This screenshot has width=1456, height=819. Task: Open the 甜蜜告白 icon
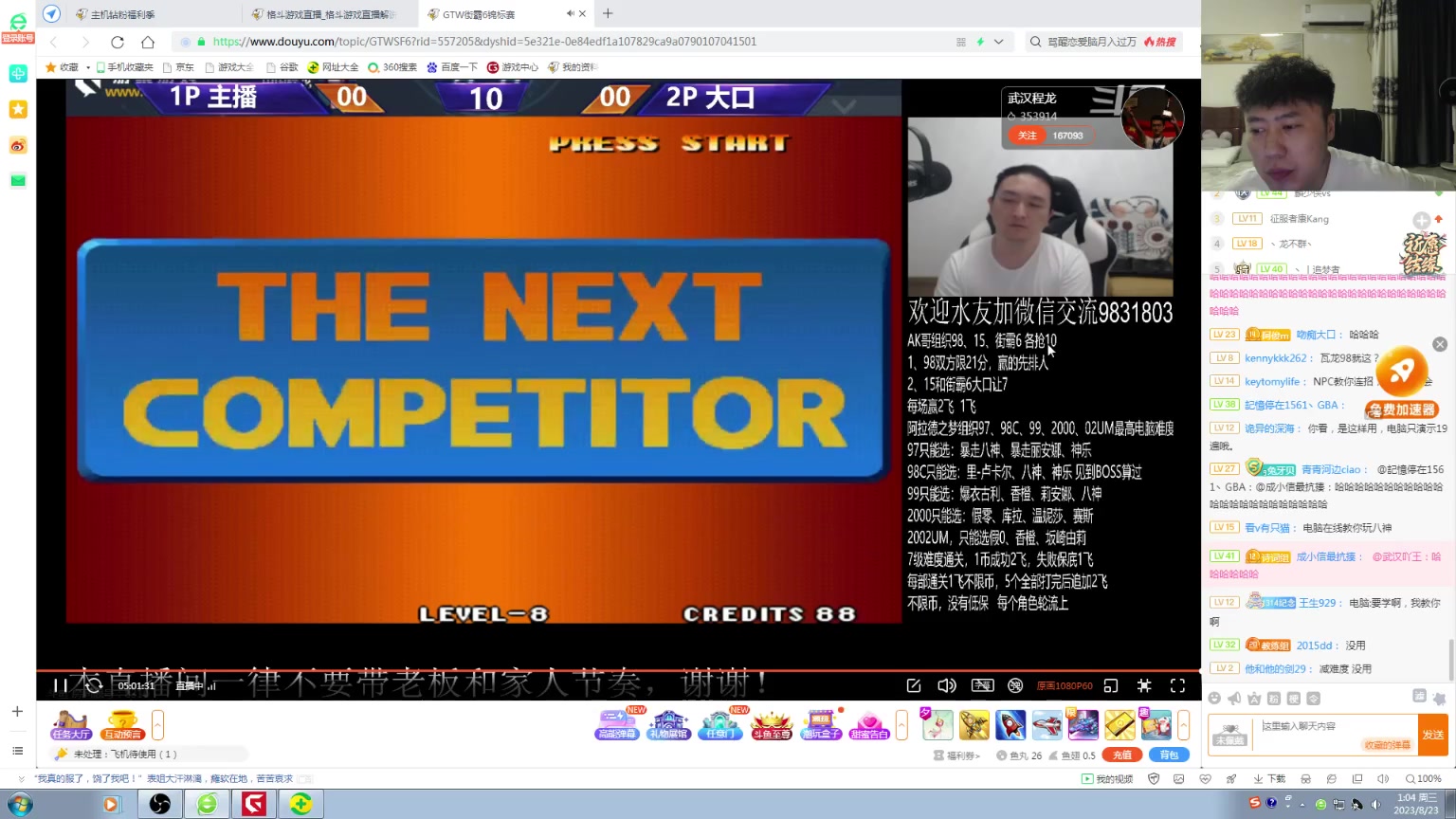click(x=869, y=725)
